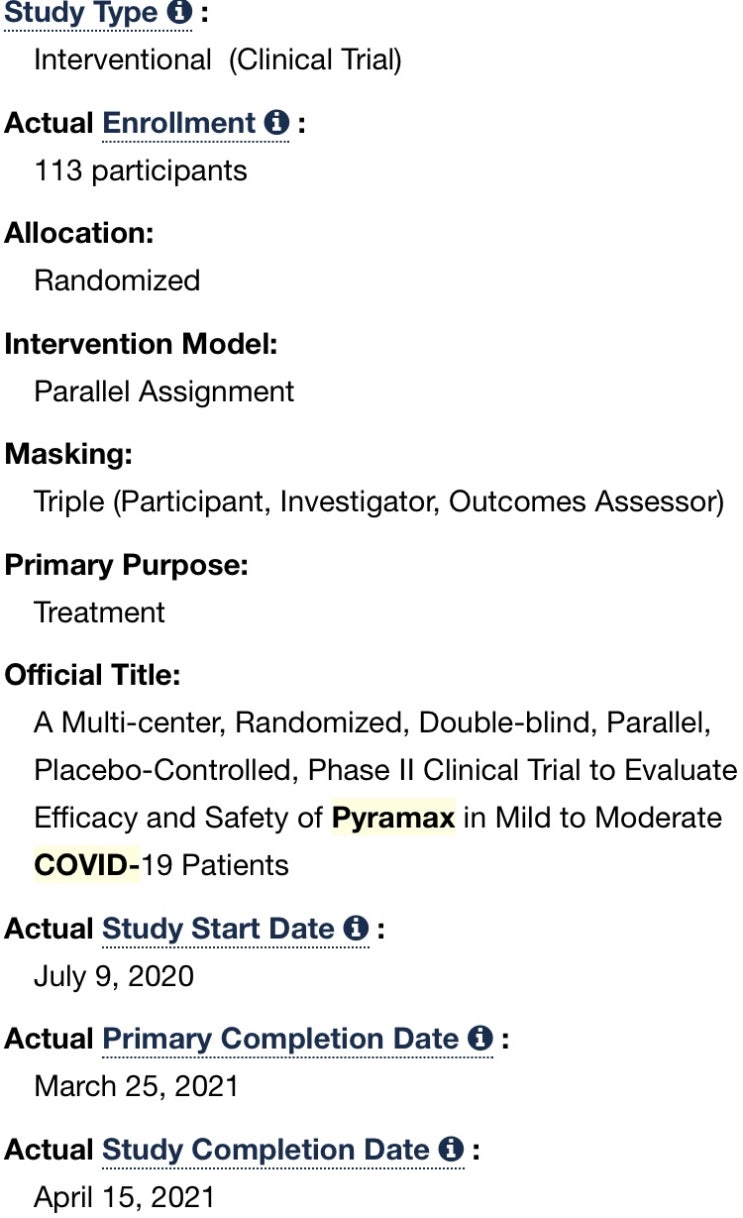Image resolution: width=743 pixels, height=1218 pixels.
Task: Open the Study Type definition link
Action: click(x=81, y=13)
